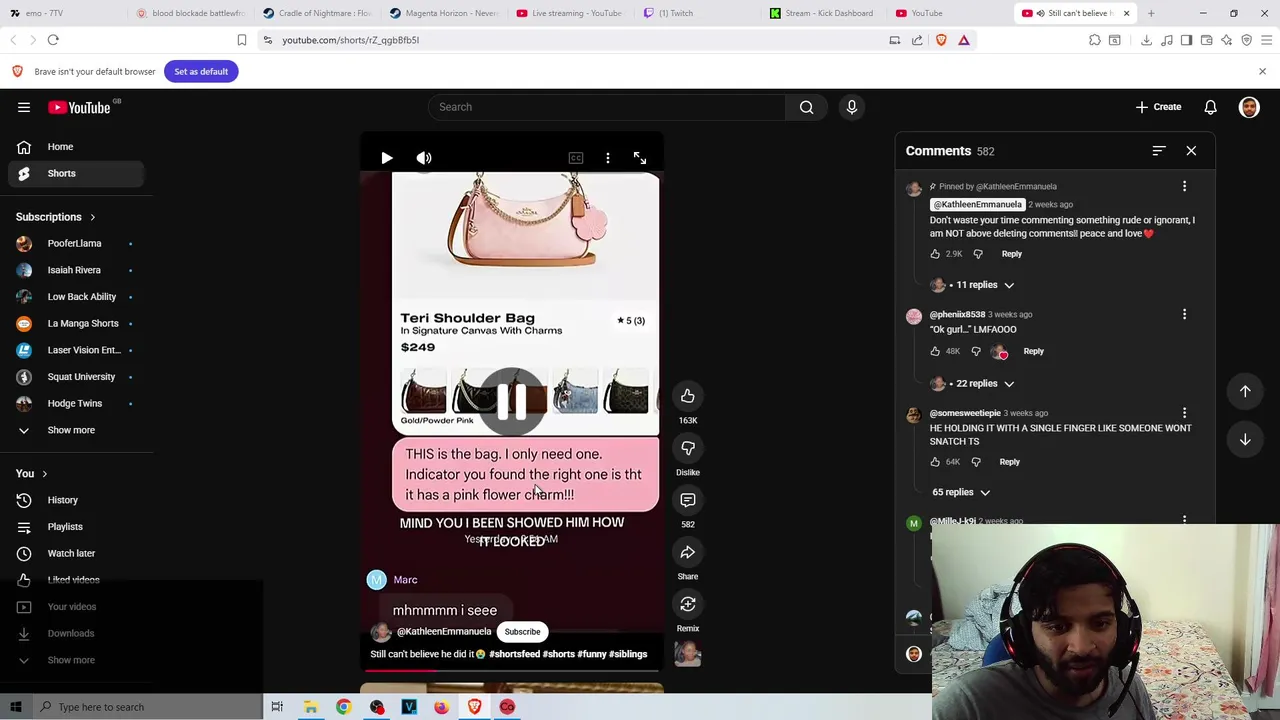Viewport: 1280px width, 720px height.
Task: Expand the Subscriptions section
Action: pyautogui.click(x=56, y=217)
